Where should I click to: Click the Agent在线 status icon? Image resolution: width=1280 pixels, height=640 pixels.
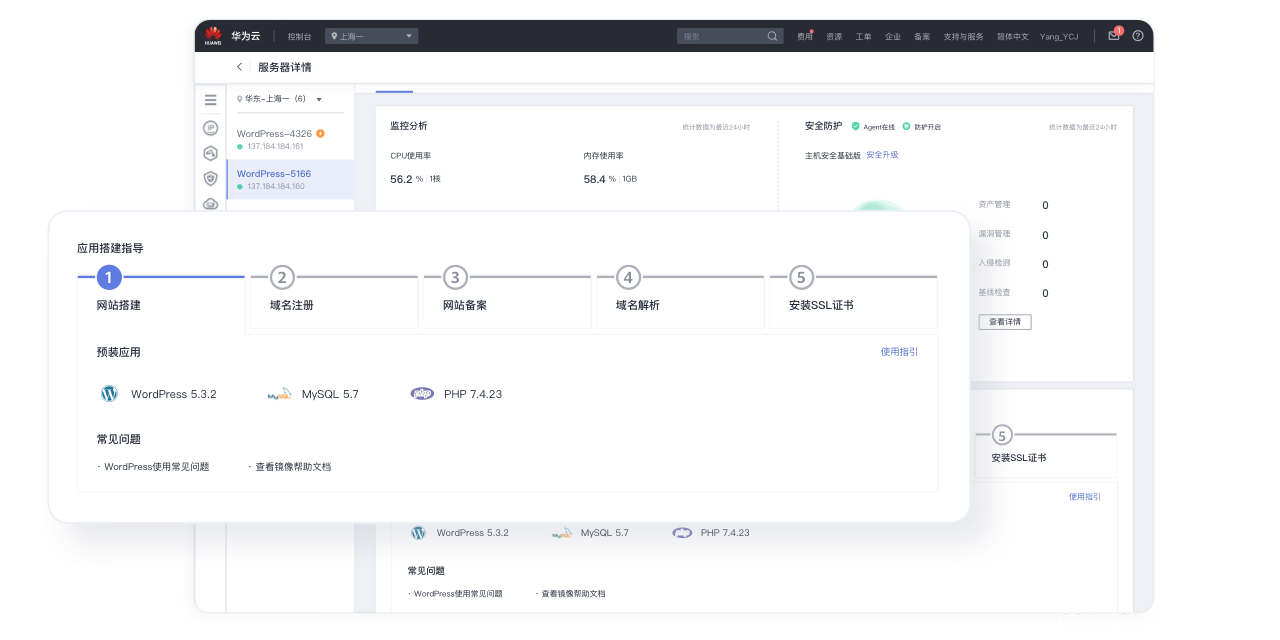(x=855, y=127)
